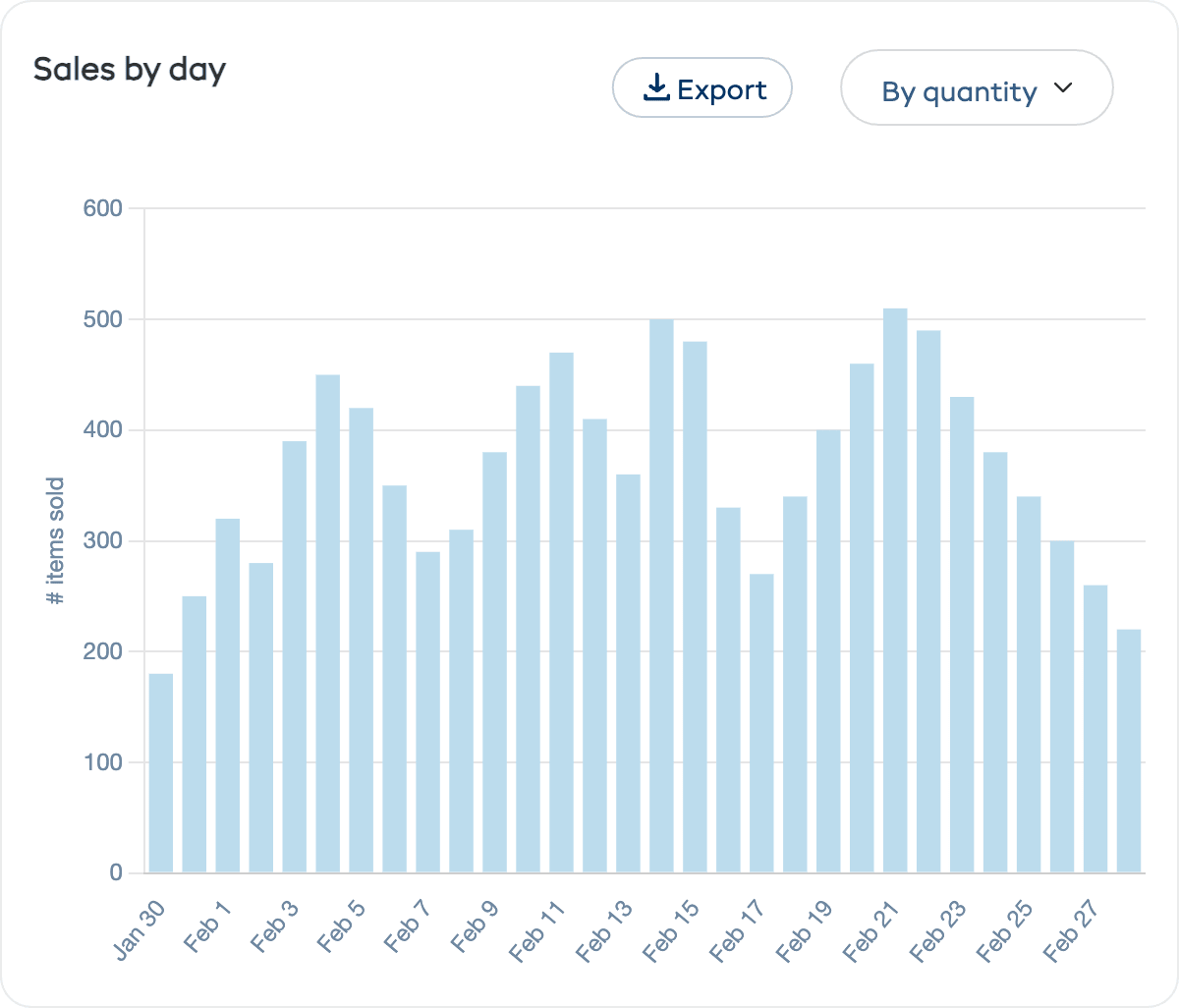The width and height of the screenshot is (1179, 1008).
Task: Expand the chevron next to By quantity
Action: (1062, 88)
